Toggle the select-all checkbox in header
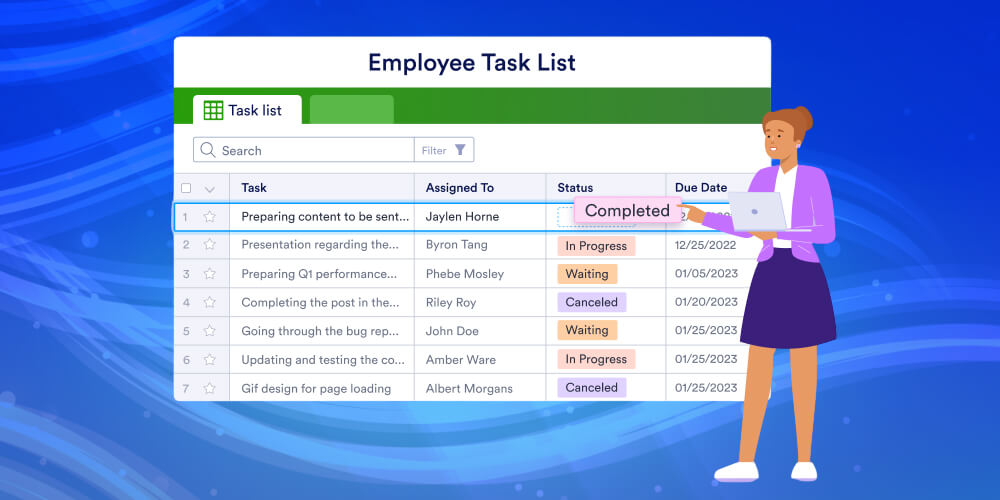1000x500 pixels. click(x=186, y=188)
